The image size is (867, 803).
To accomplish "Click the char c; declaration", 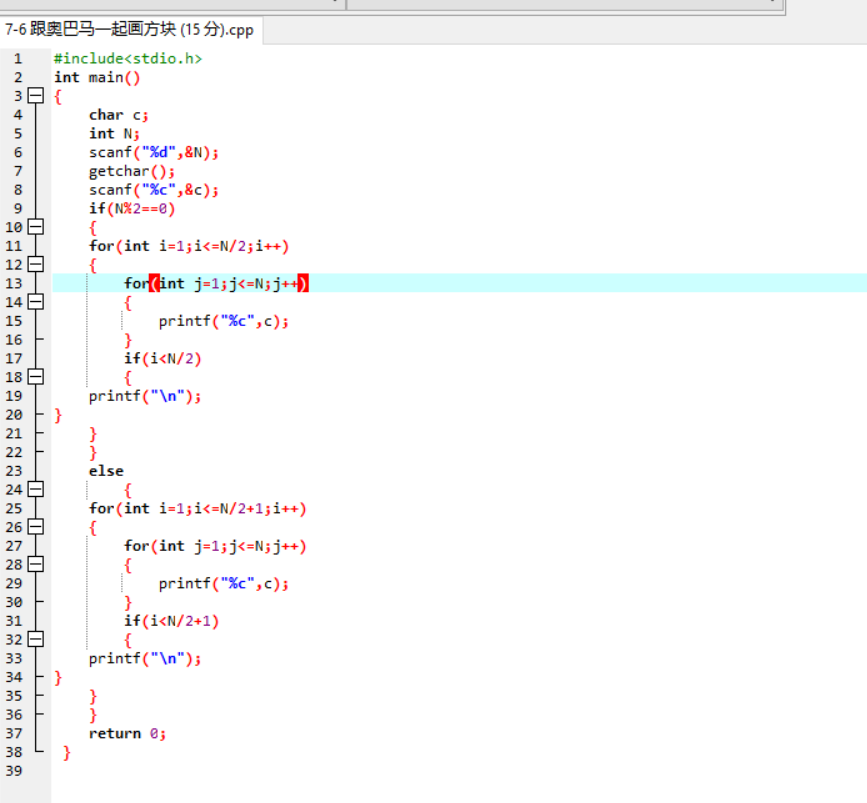I will click(118, 115).
